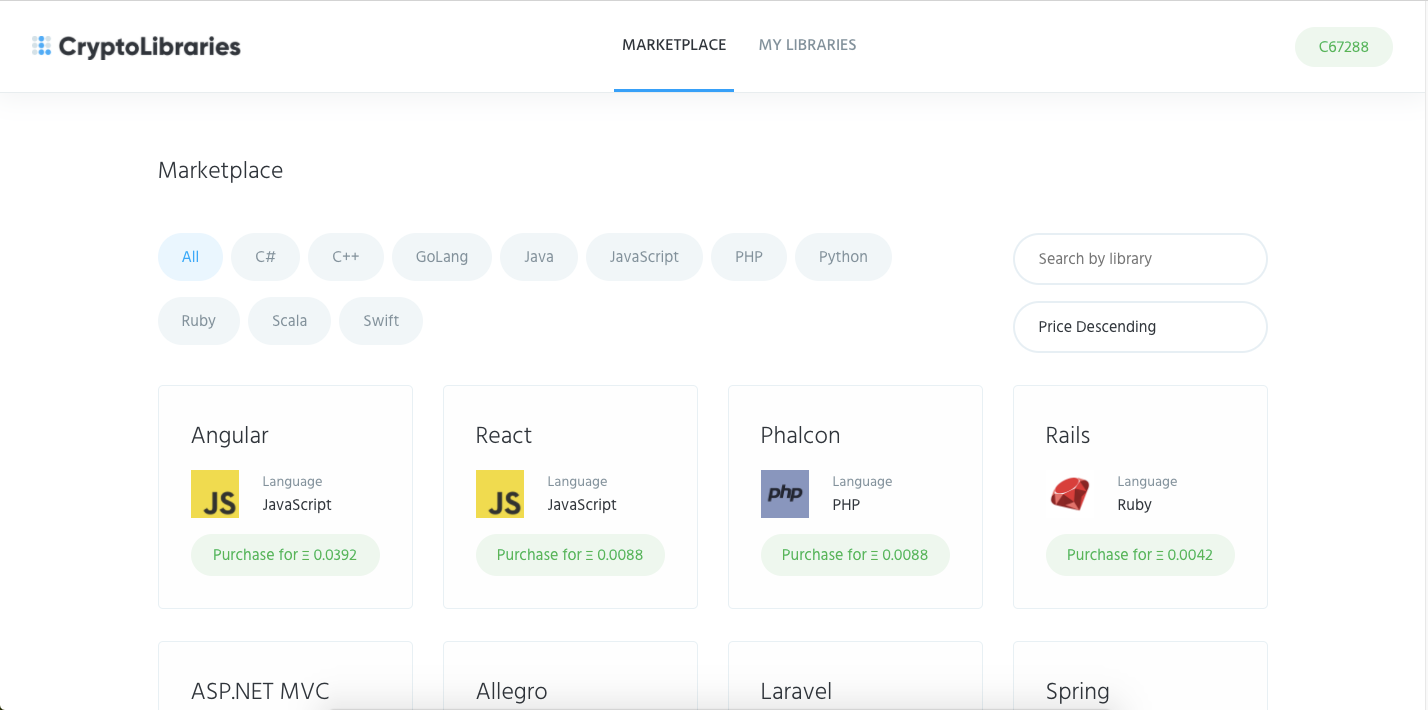This screenshot has height=710, width=1428.
Task: Enable the Python filter
Action: [x=843, y=256]
